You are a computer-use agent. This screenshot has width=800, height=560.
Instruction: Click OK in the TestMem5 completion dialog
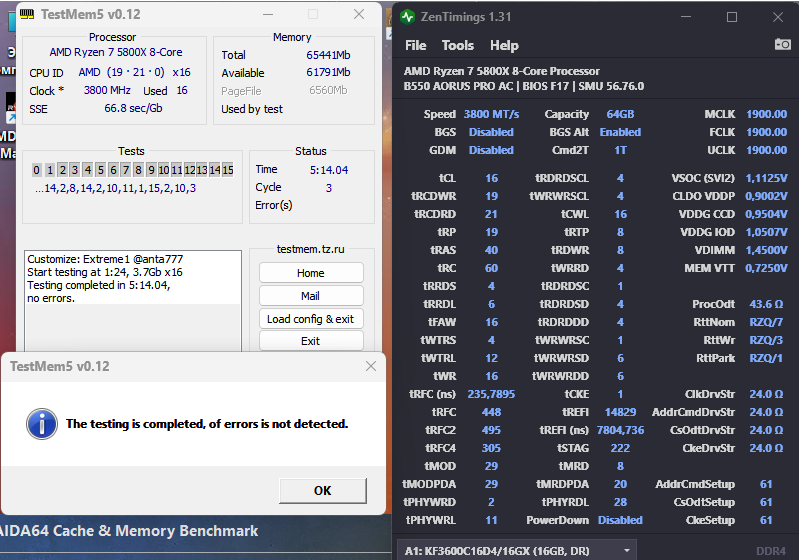(x=322, y=491)
